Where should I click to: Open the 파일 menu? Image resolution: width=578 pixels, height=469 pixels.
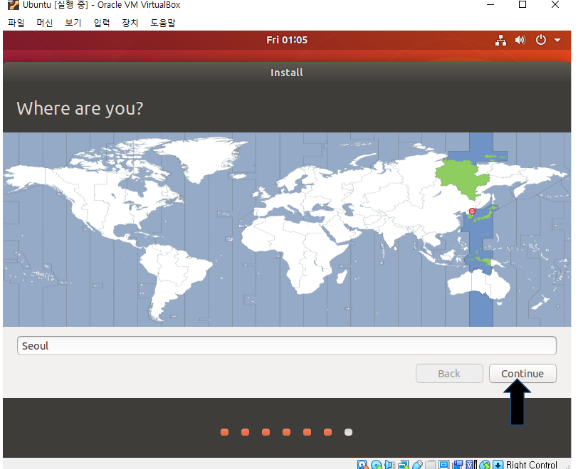(x=16, y=23)
